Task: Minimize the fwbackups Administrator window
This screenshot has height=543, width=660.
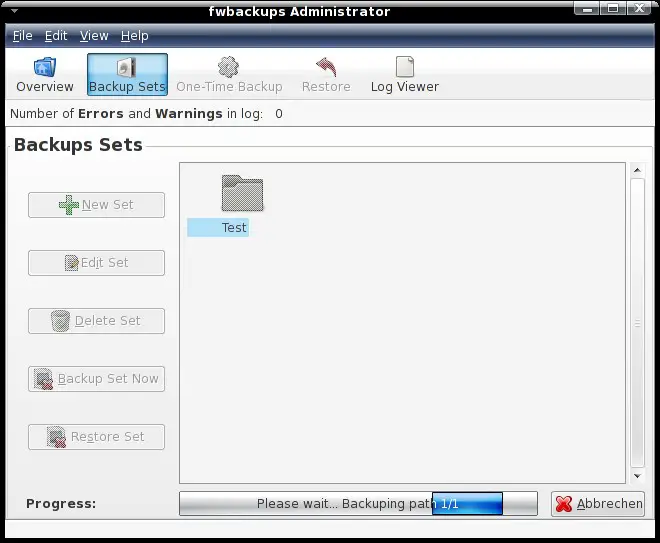Action: pos(587,8)
